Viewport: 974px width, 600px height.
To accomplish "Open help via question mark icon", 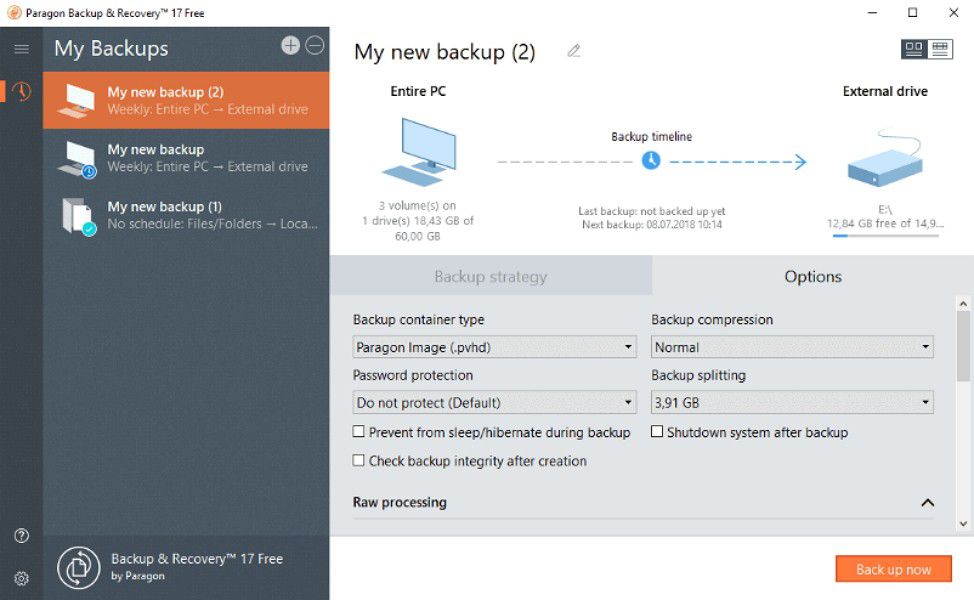I will point(22,535).
